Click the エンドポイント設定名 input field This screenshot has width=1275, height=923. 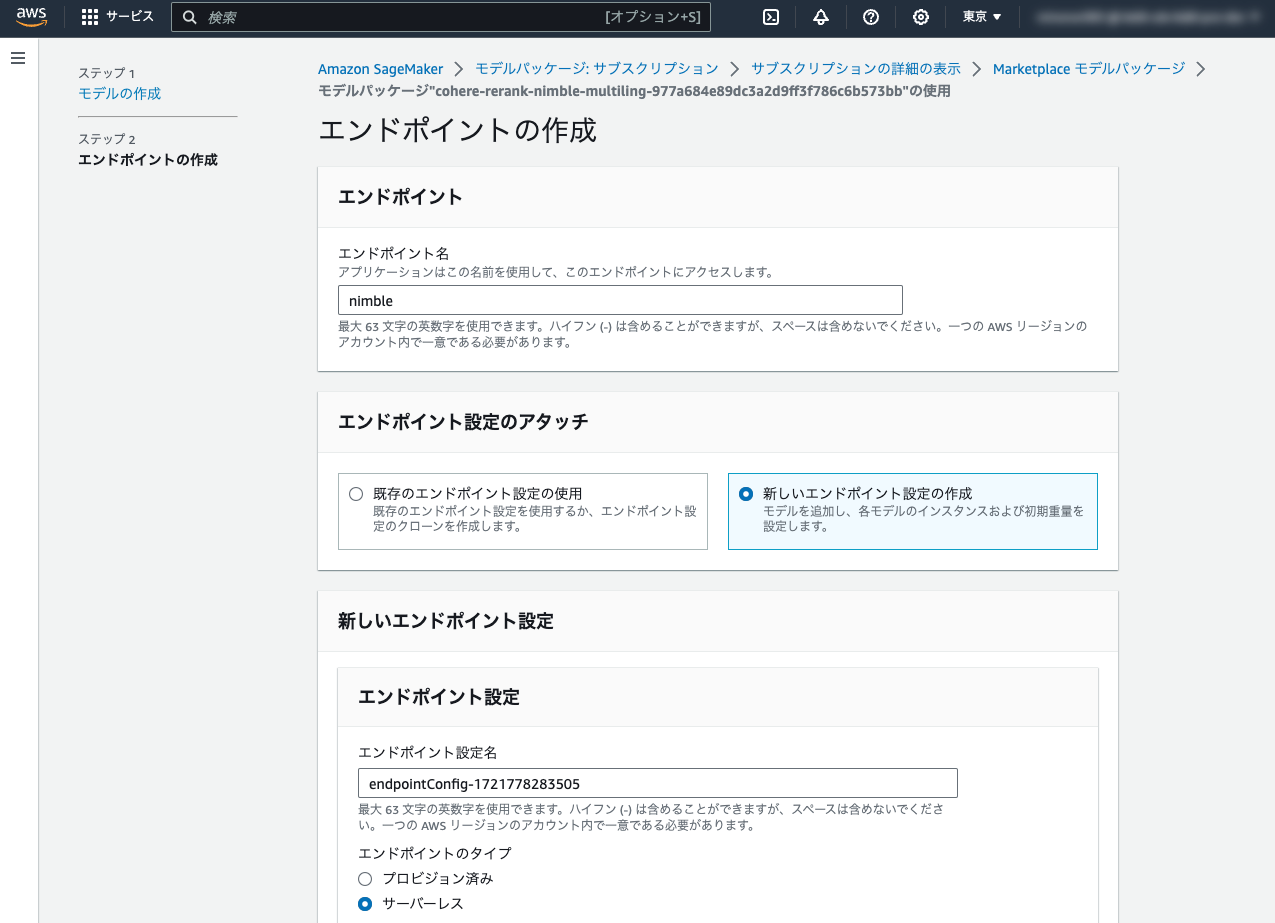[658, 783]
